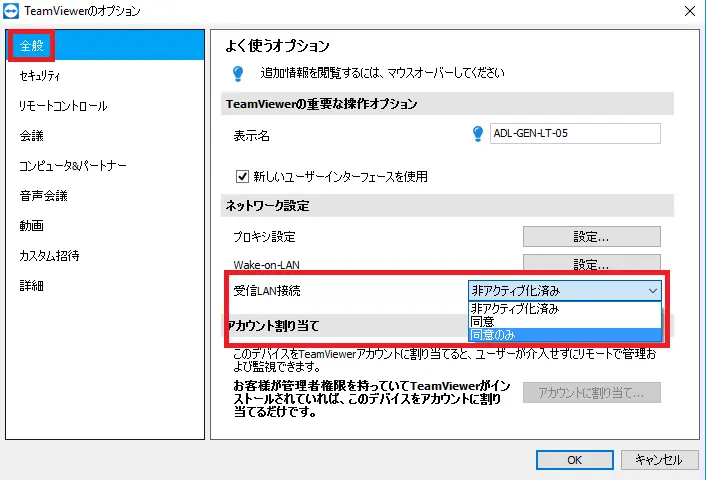Confirm settings with OK button
Viewport: 706px width, 480px height.
click(575, 460)
